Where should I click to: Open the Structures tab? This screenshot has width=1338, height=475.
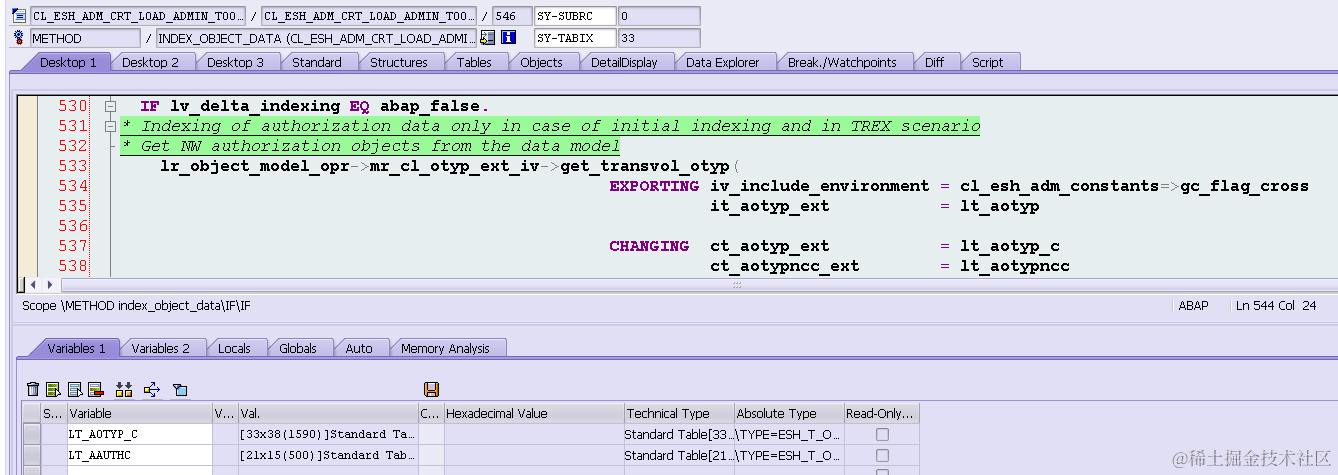click(399, 62)
